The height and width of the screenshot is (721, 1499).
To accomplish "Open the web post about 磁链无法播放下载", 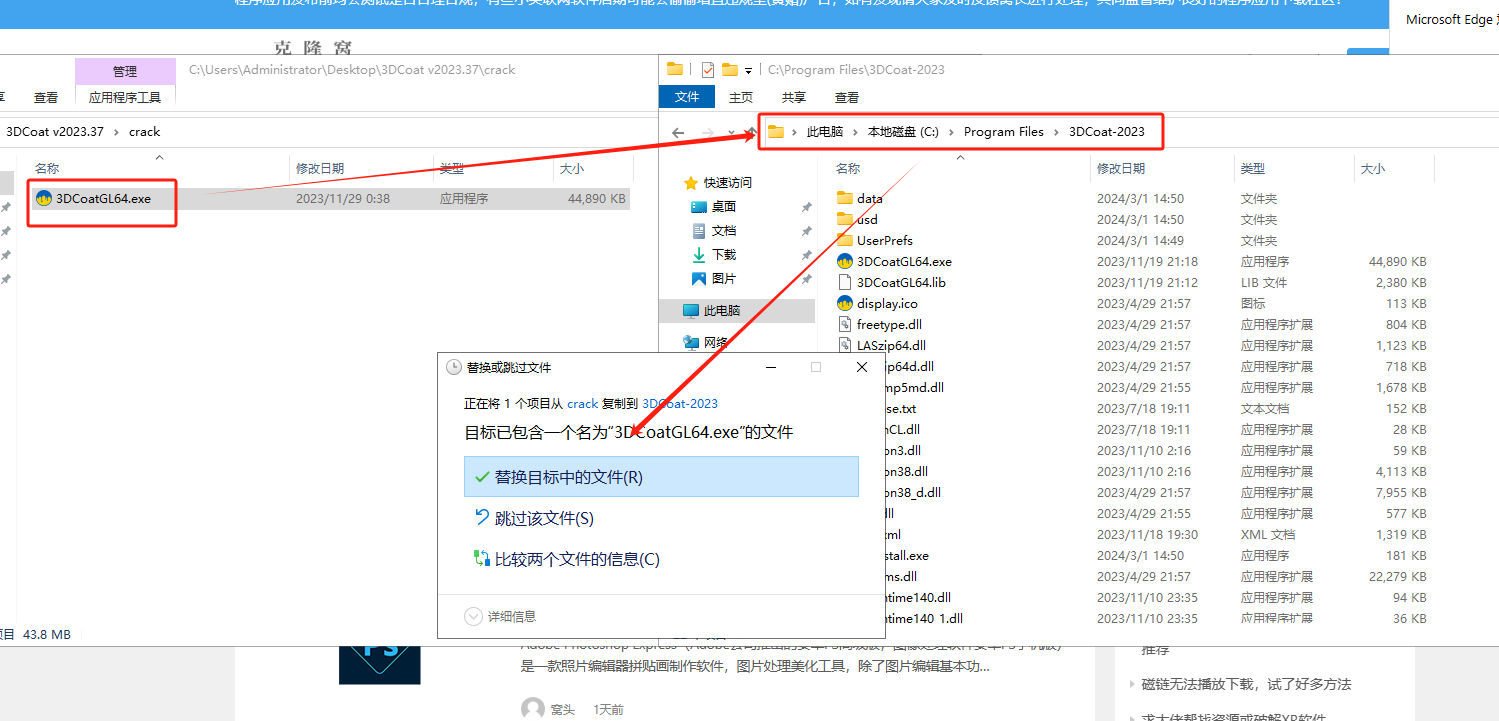I will click(1246, 684).
